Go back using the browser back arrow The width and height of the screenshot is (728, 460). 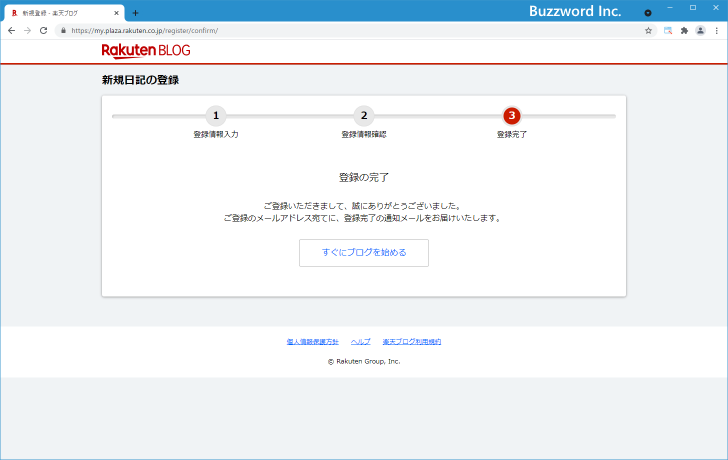[12, 31]
